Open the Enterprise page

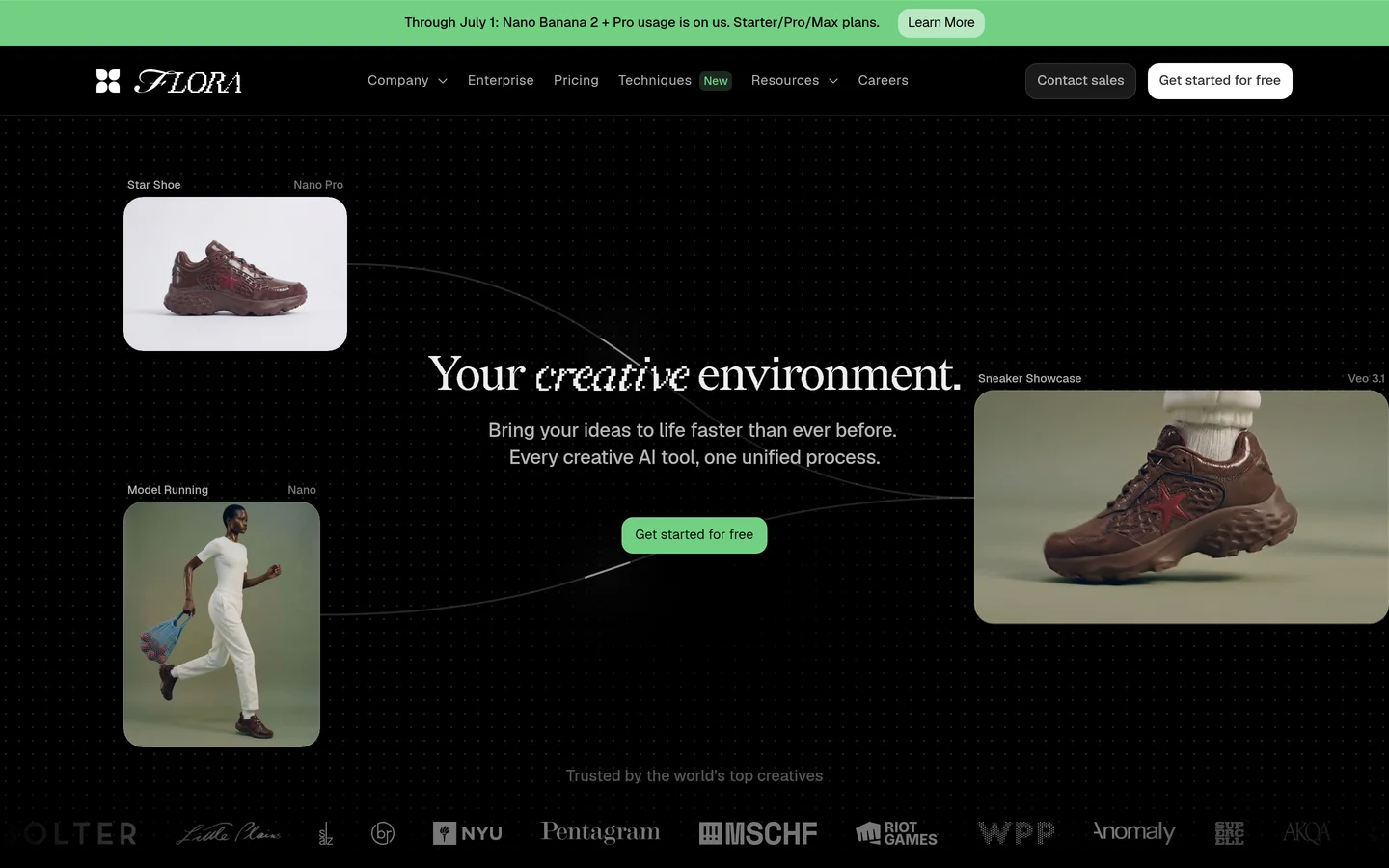pos(501,81)
